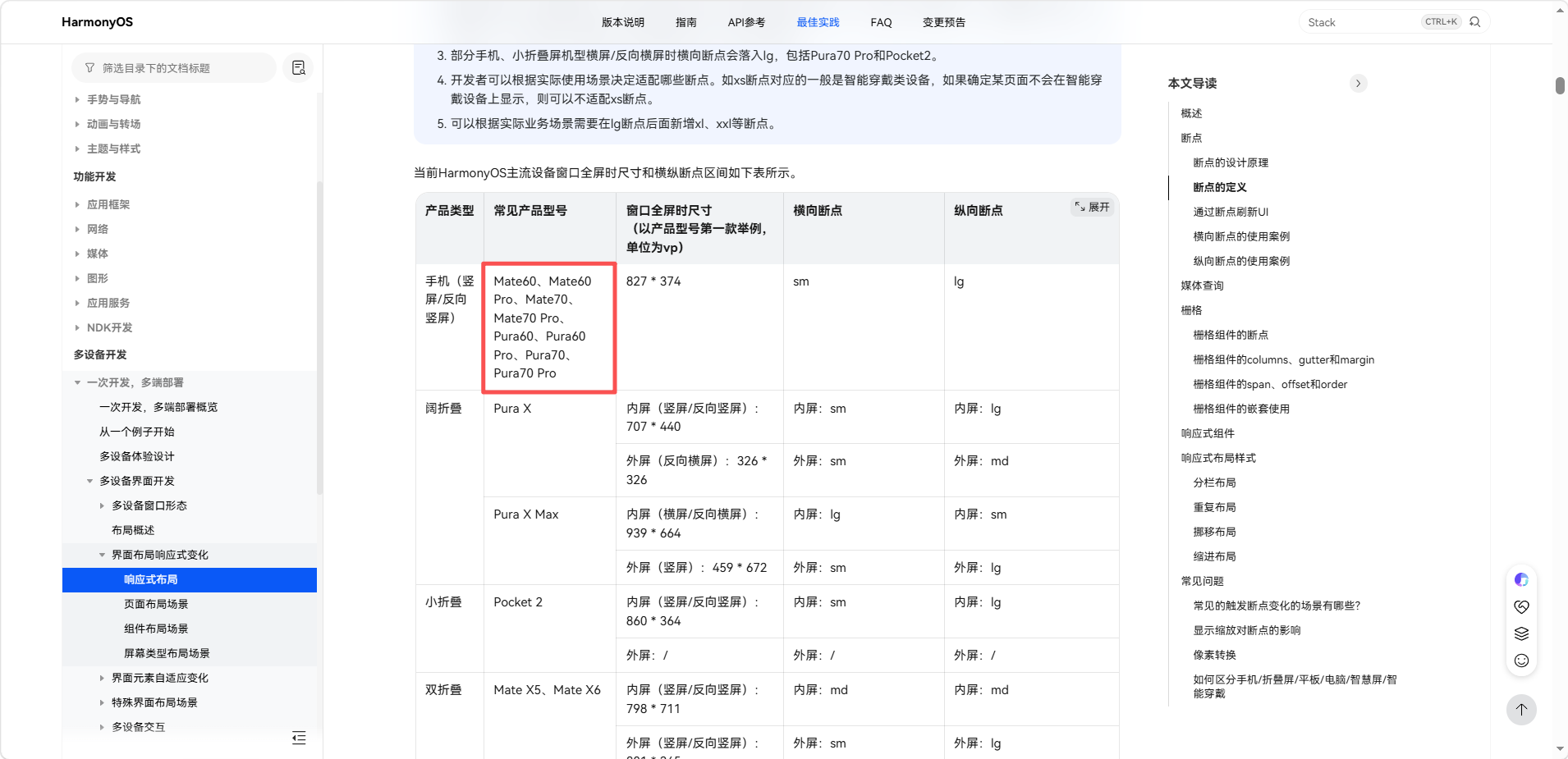Open 从一个例子开始 in sidebar
The image size is (1568, 759).
(x=137, y=432)
